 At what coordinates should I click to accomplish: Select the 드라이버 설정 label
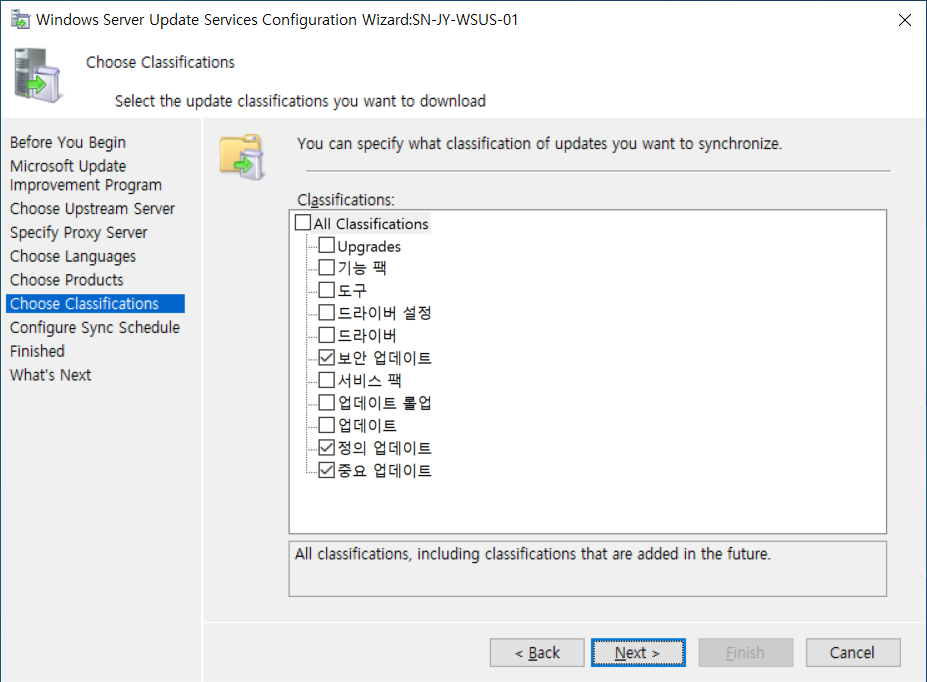point(384,313)
